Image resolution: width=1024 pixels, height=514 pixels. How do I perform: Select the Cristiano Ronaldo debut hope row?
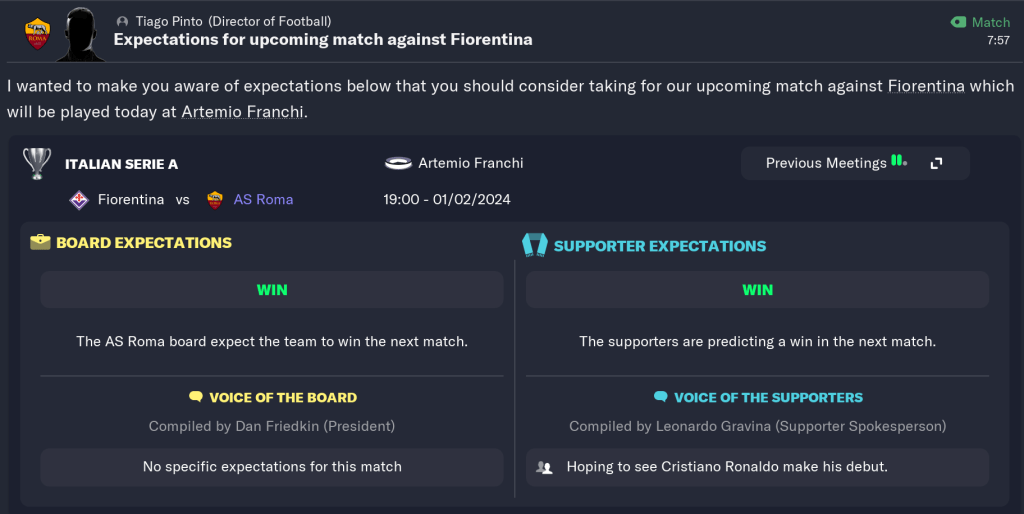click(757, 467)
